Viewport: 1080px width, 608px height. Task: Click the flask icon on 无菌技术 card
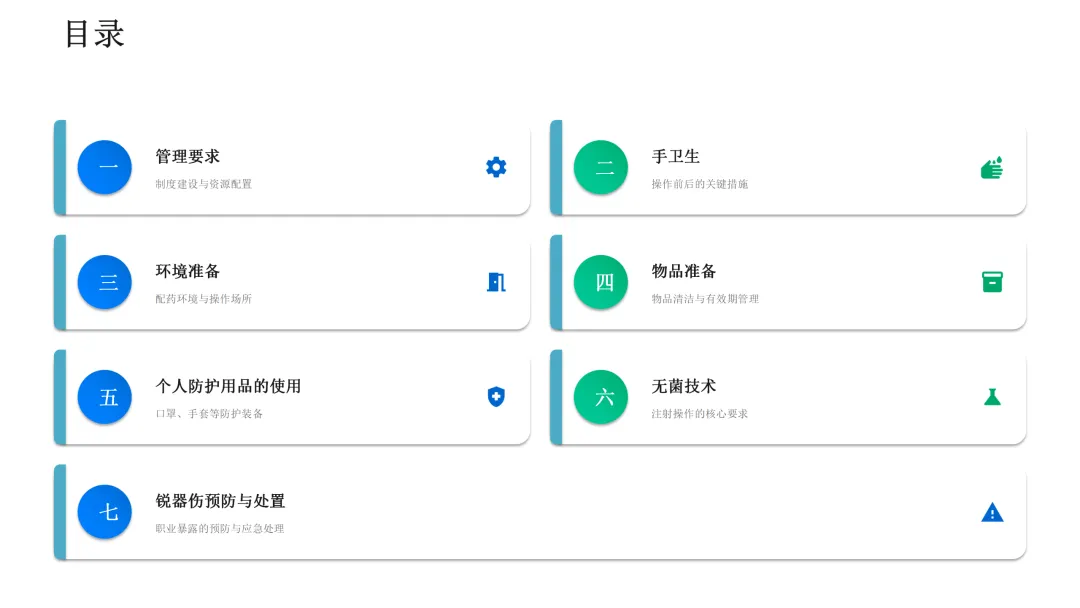[x=992, y=397]
